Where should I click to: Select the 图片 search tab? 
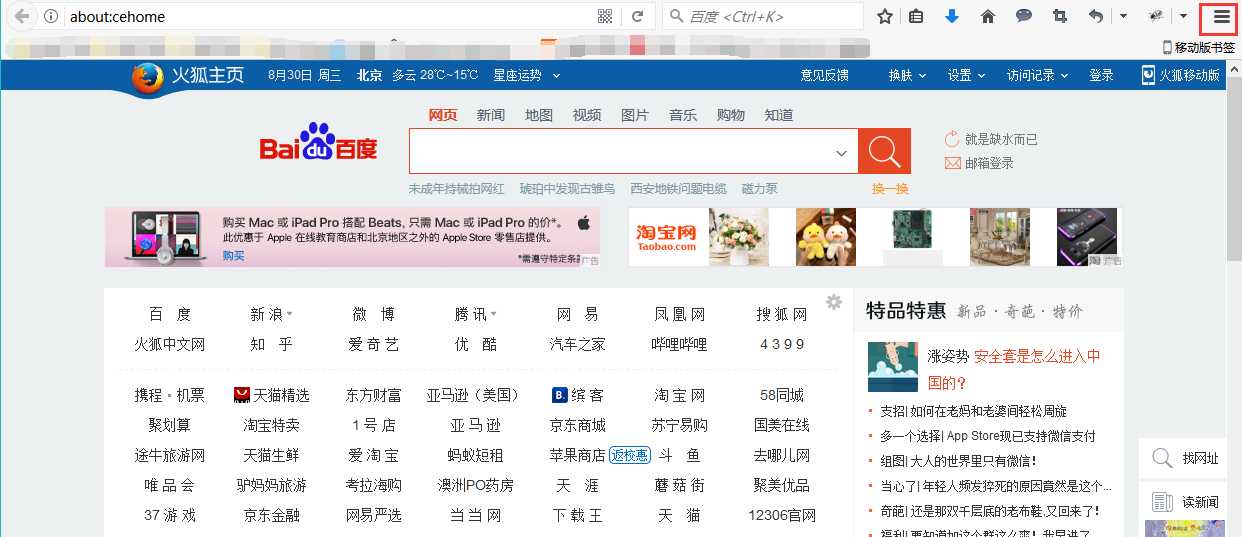tap(634, 115)
